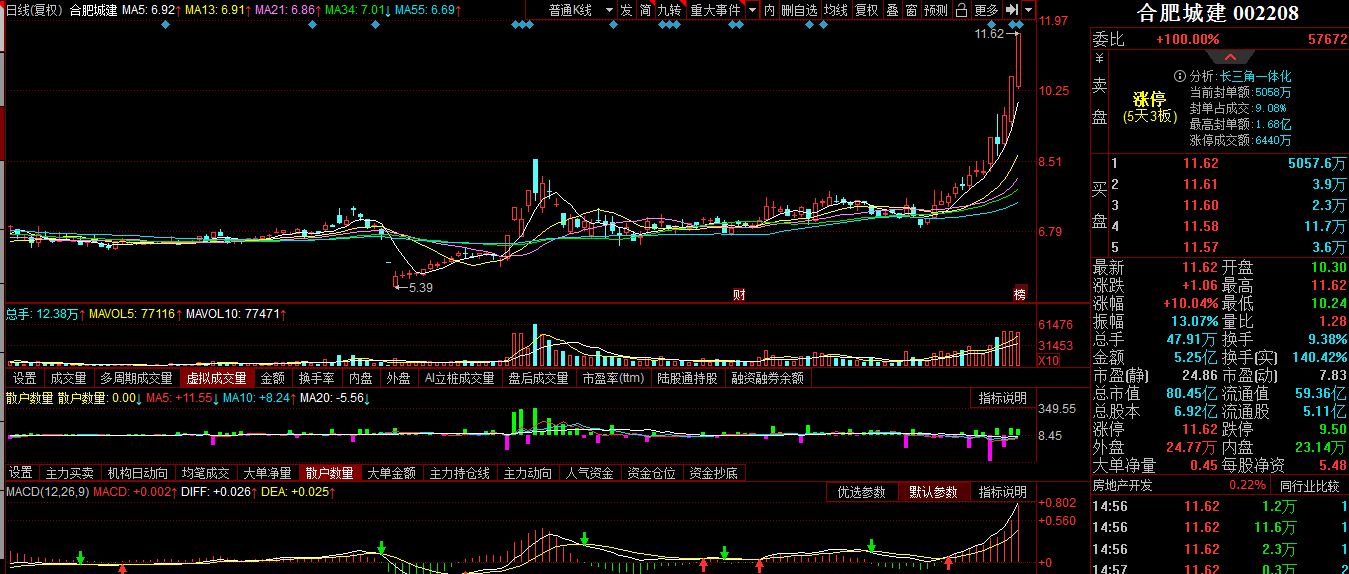
Task: Toggle the 均线 moving average display
Action: click(836, 10)
